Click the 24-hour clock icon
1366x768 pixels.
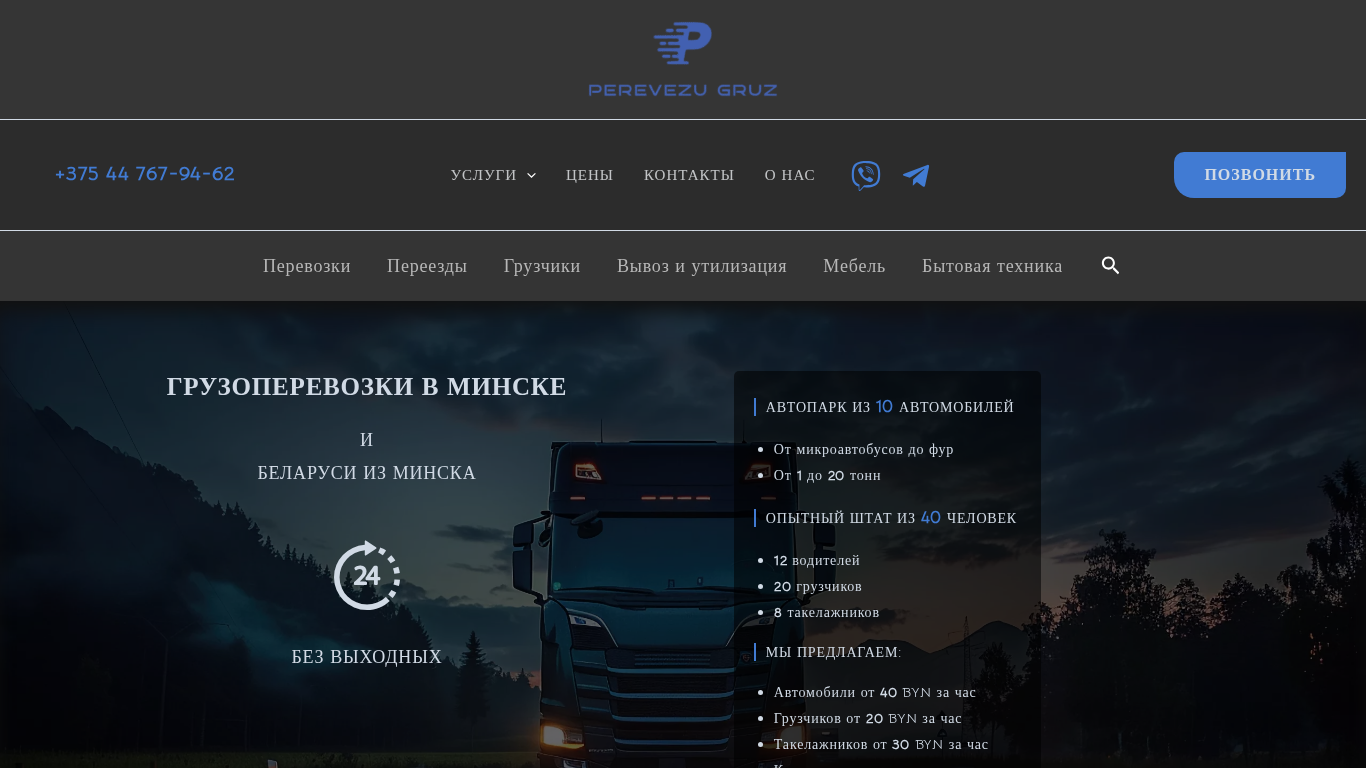tap(367, 575)
